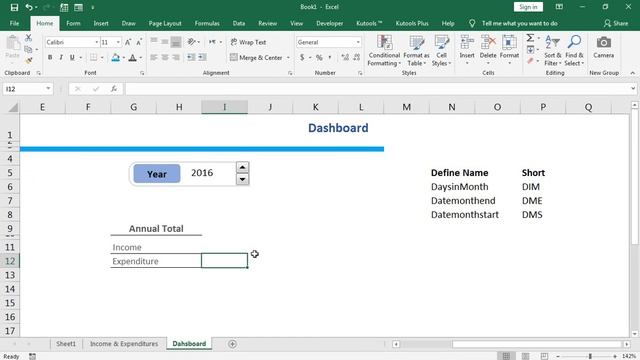Click in the formula bar input

click(378, 89)
